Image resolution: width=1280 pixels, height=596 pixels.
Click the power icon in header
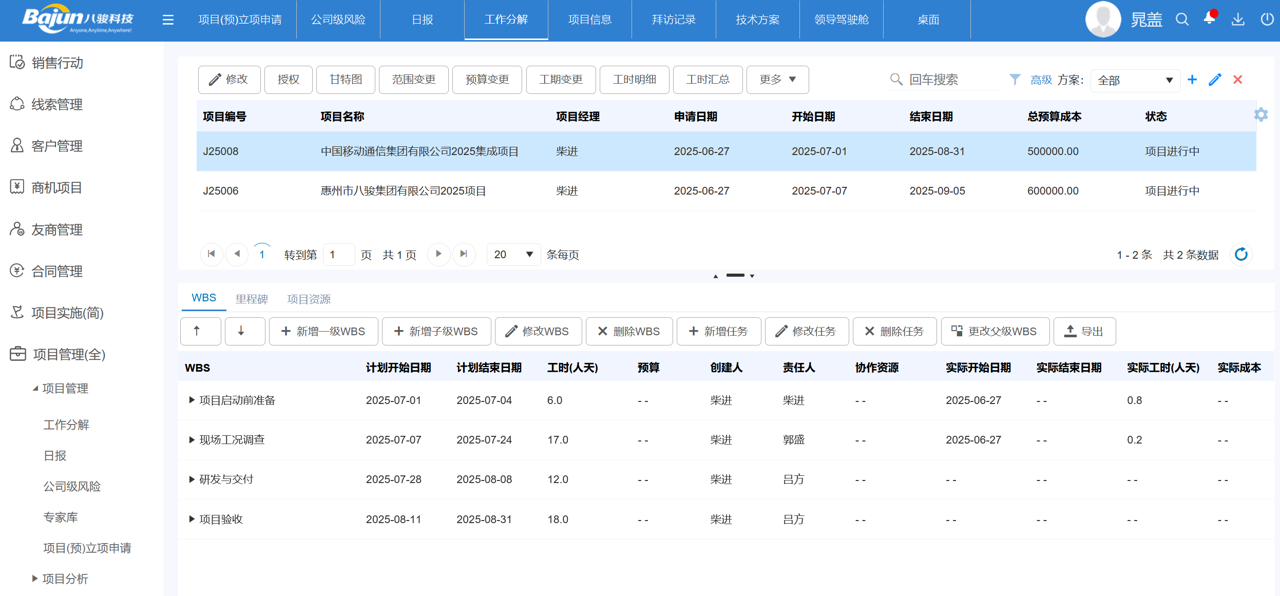pyautogui.click(x=1267, y=19)
